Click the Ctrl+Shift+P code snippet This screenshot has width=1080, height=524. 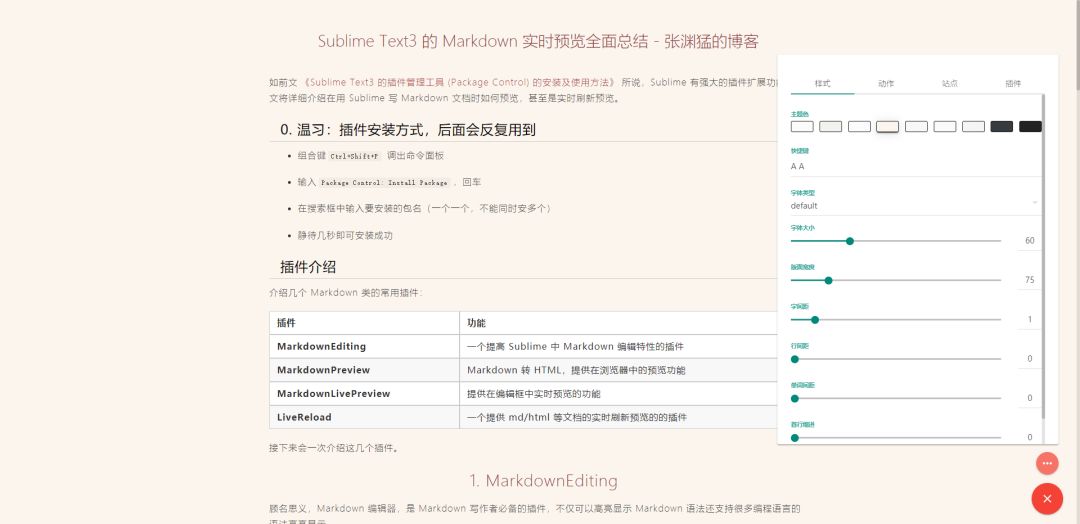(355, 156)
